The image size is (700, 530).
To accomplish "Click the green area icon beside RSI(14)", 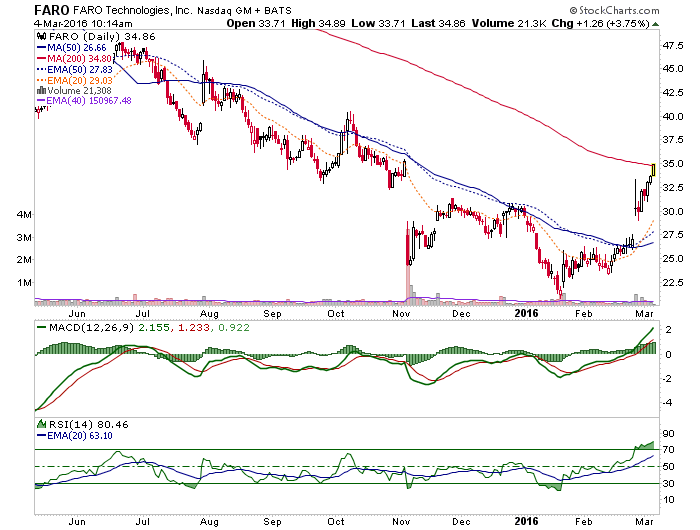I will (42, 424).
